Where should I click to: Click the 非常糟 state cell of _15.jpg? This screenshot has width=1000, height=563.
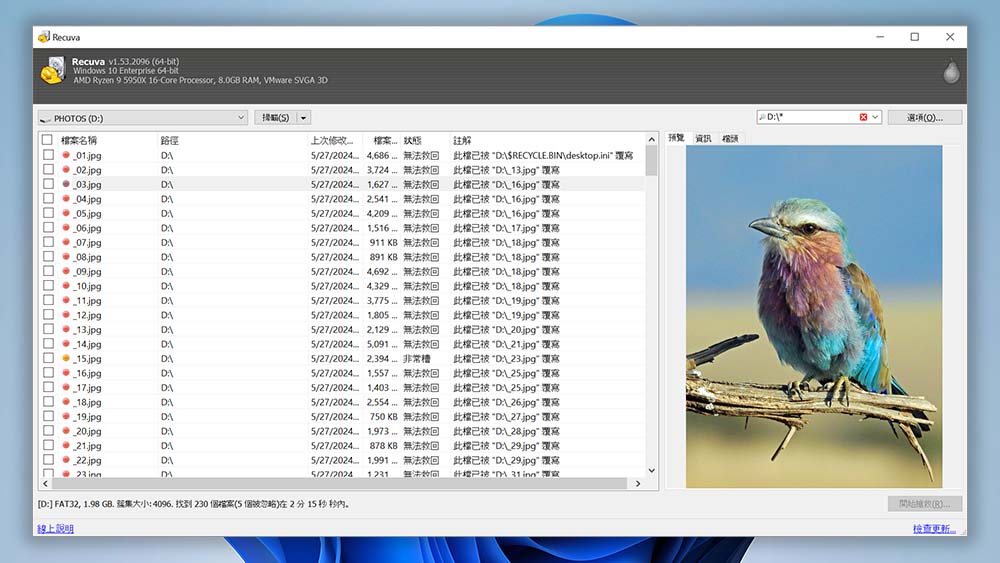[417, 358]
